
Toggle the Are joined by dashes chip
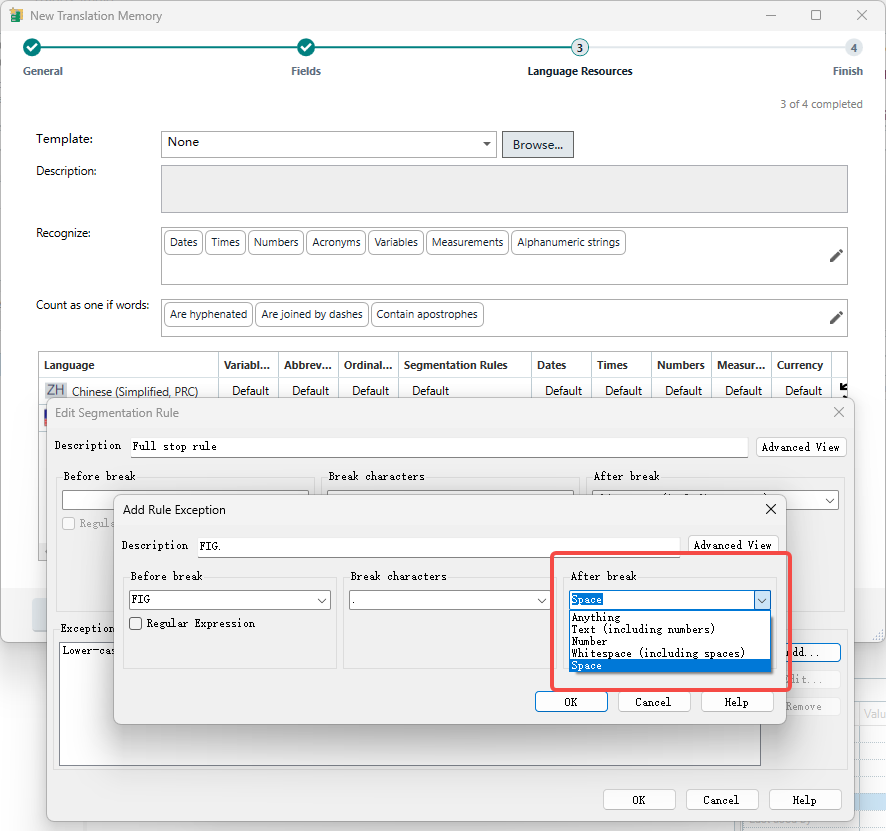coord(312,314)
